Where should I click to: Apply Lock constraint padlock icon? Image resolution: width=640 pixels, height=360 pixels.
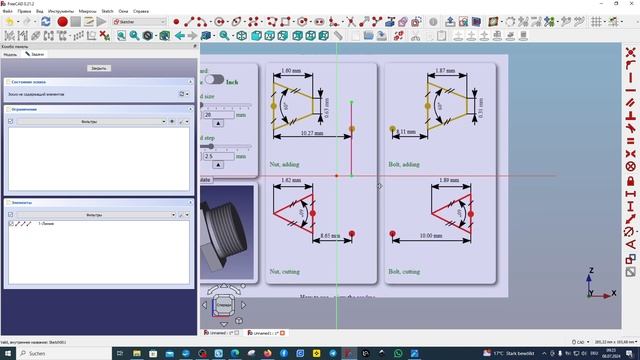tap(631, 180)
